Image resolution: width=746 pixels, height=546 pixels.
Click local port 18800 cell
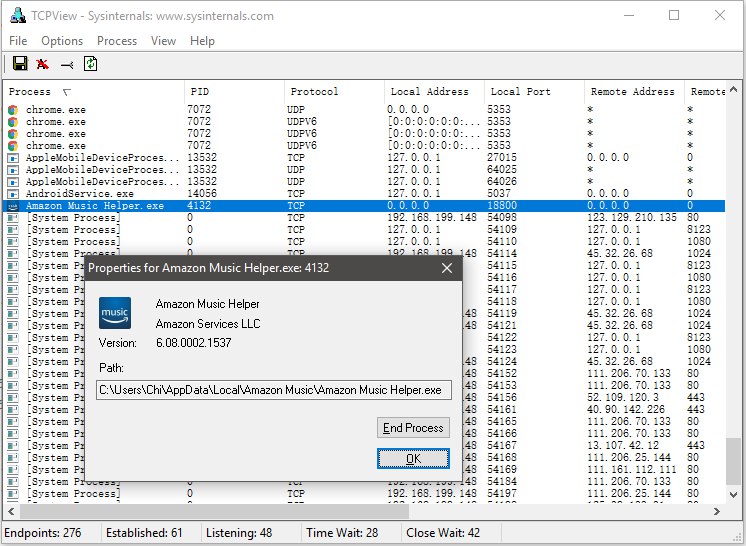tap(502, 206)
